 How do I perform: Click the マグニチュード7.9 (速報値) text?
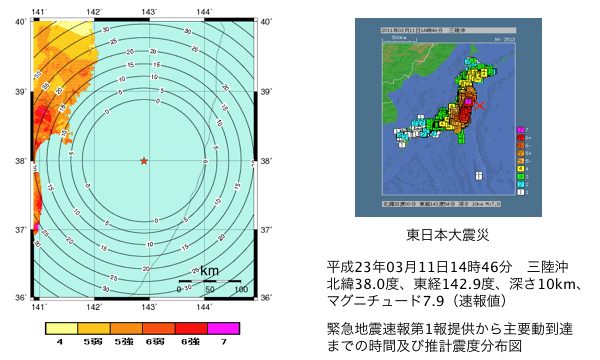417,301
